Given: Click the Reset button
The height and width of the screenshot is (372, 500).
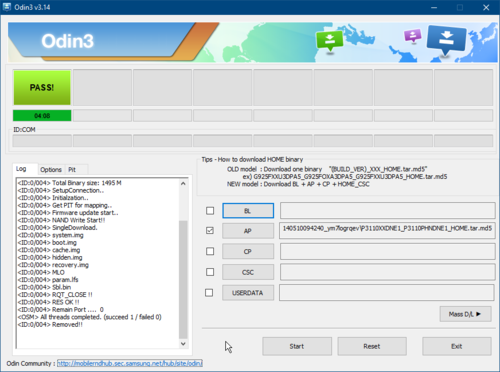Looking at the screenshot, I should (372, 346).
